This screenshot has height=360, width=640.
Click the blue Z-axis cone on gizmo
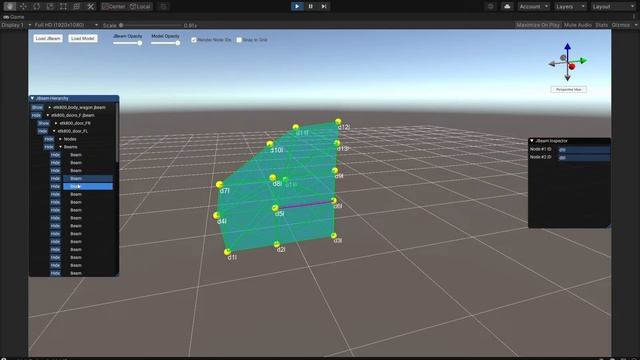567,47
